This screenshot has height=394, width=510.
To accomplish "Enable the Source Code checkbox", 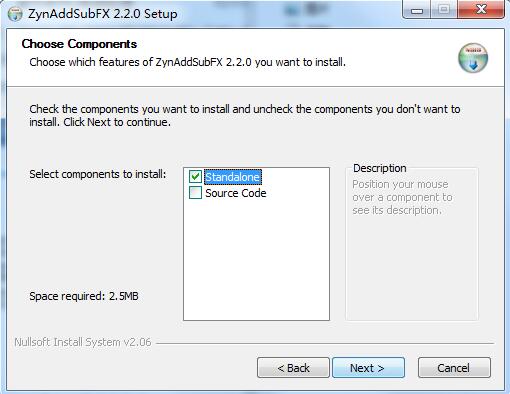I will point(195,193).
